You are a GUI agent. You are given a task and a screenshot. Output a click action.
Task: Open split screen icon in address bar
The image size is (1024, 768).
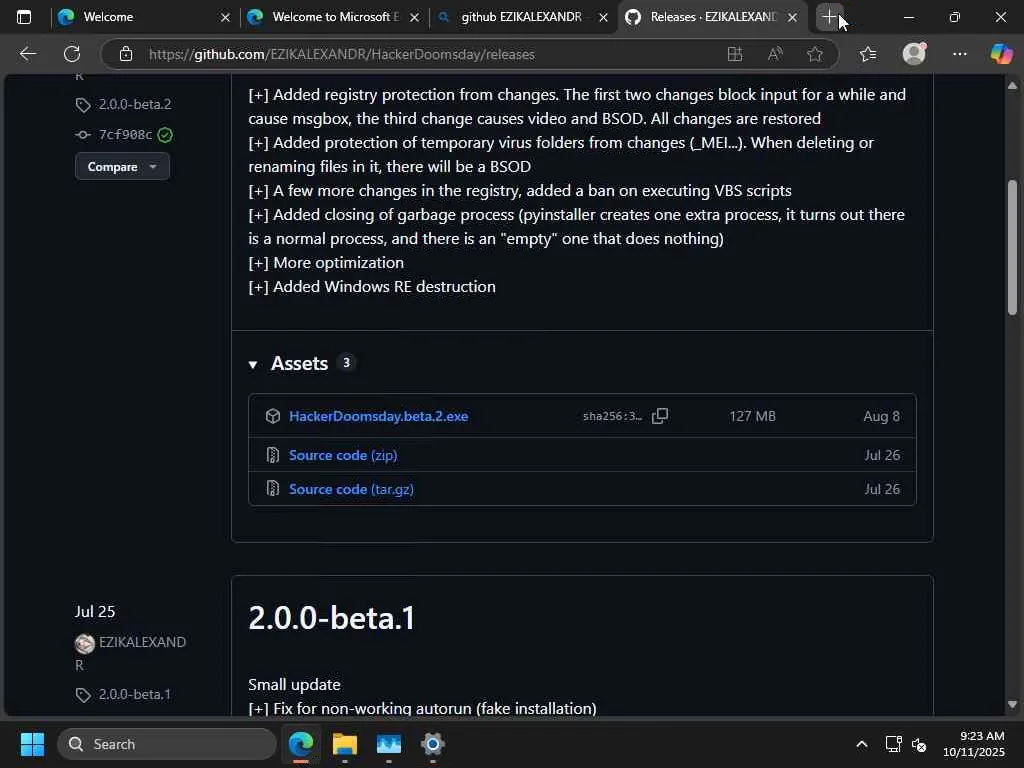pos(735,54)
